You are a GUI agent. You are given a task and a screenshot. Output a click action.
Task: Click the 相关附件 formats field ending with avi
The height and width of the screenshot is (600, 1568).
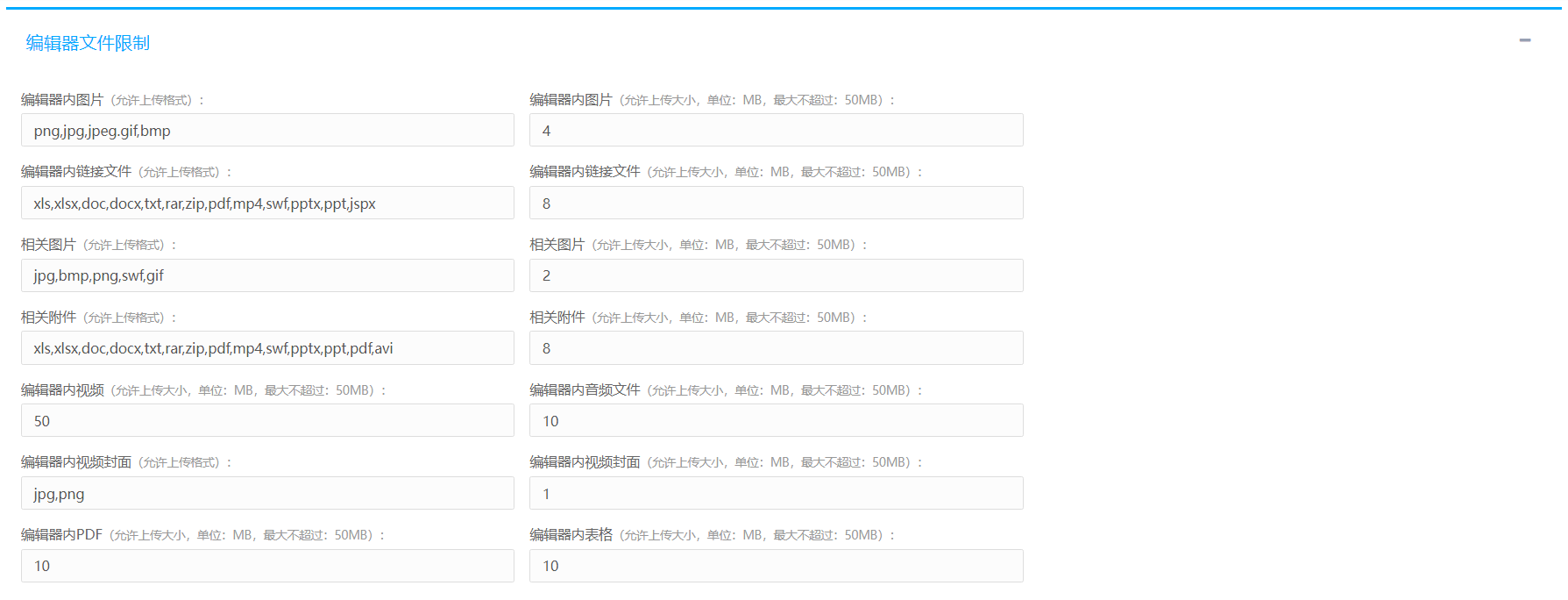(267, 348)
